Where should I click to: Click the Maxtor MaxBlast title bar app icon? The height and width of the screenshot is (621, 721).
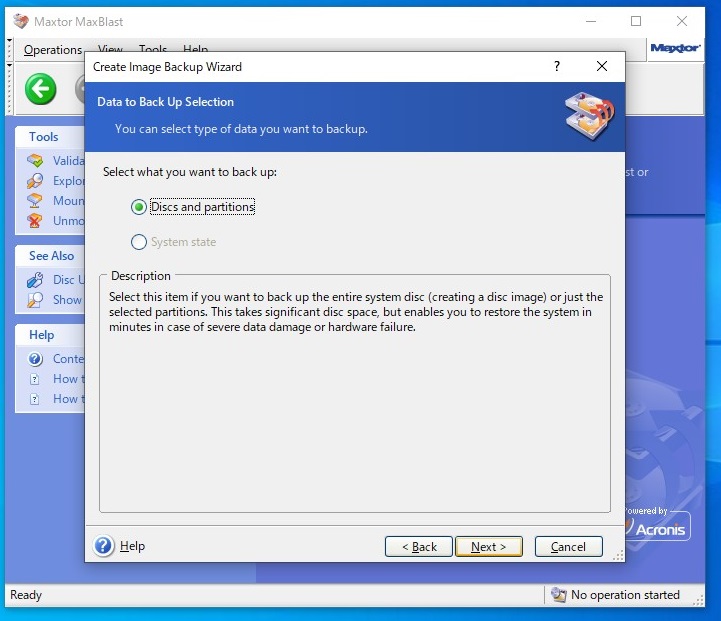pos(21,21)
